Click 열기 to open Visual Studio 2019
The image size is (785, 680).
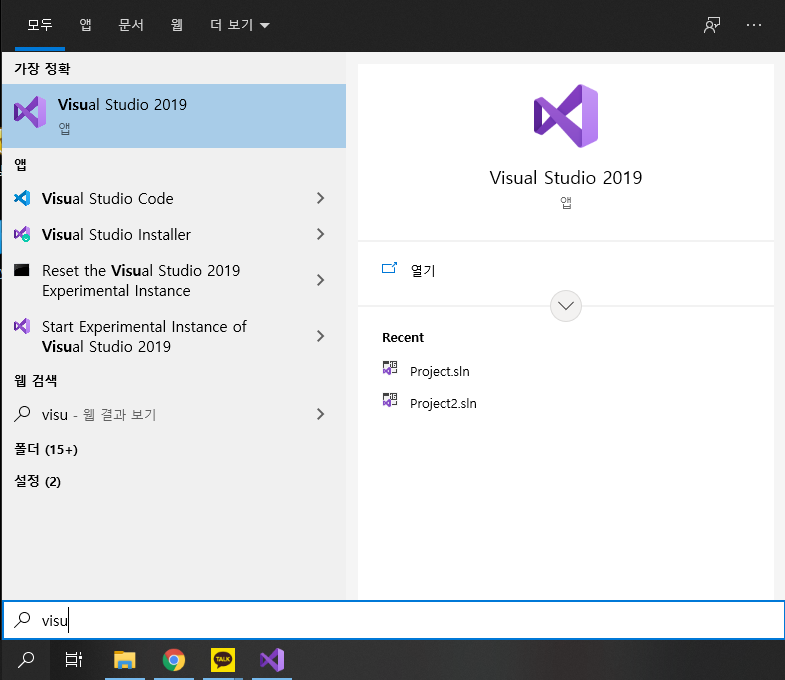pos(423,271)
